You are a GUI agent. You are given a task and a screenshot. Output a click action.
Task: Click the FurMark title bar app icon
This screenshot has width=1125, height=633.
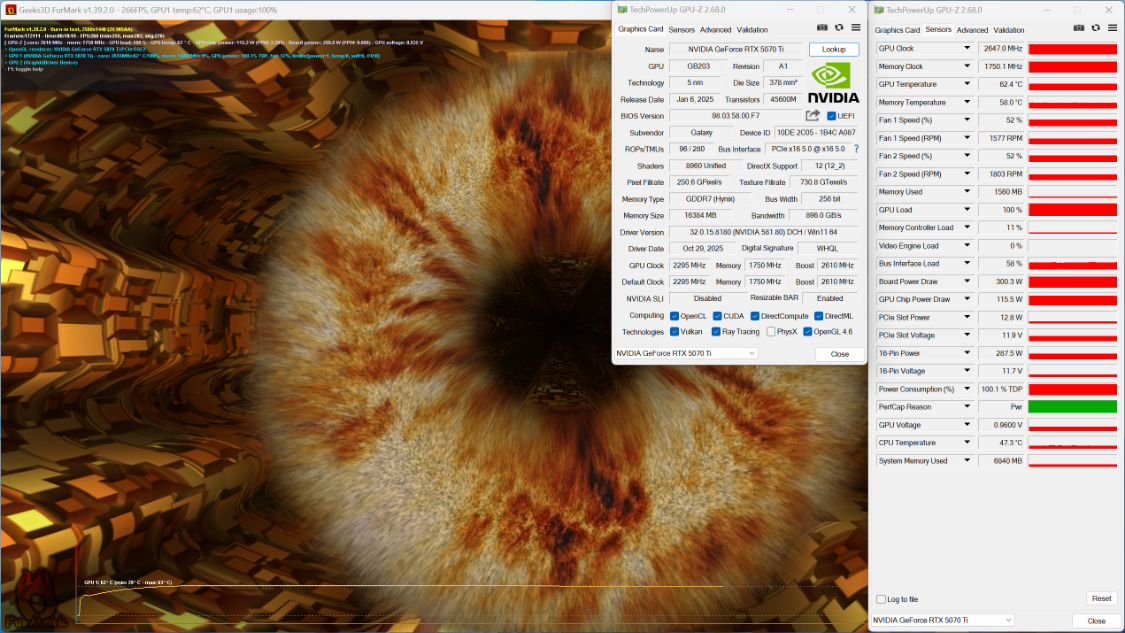pos(10,10)
